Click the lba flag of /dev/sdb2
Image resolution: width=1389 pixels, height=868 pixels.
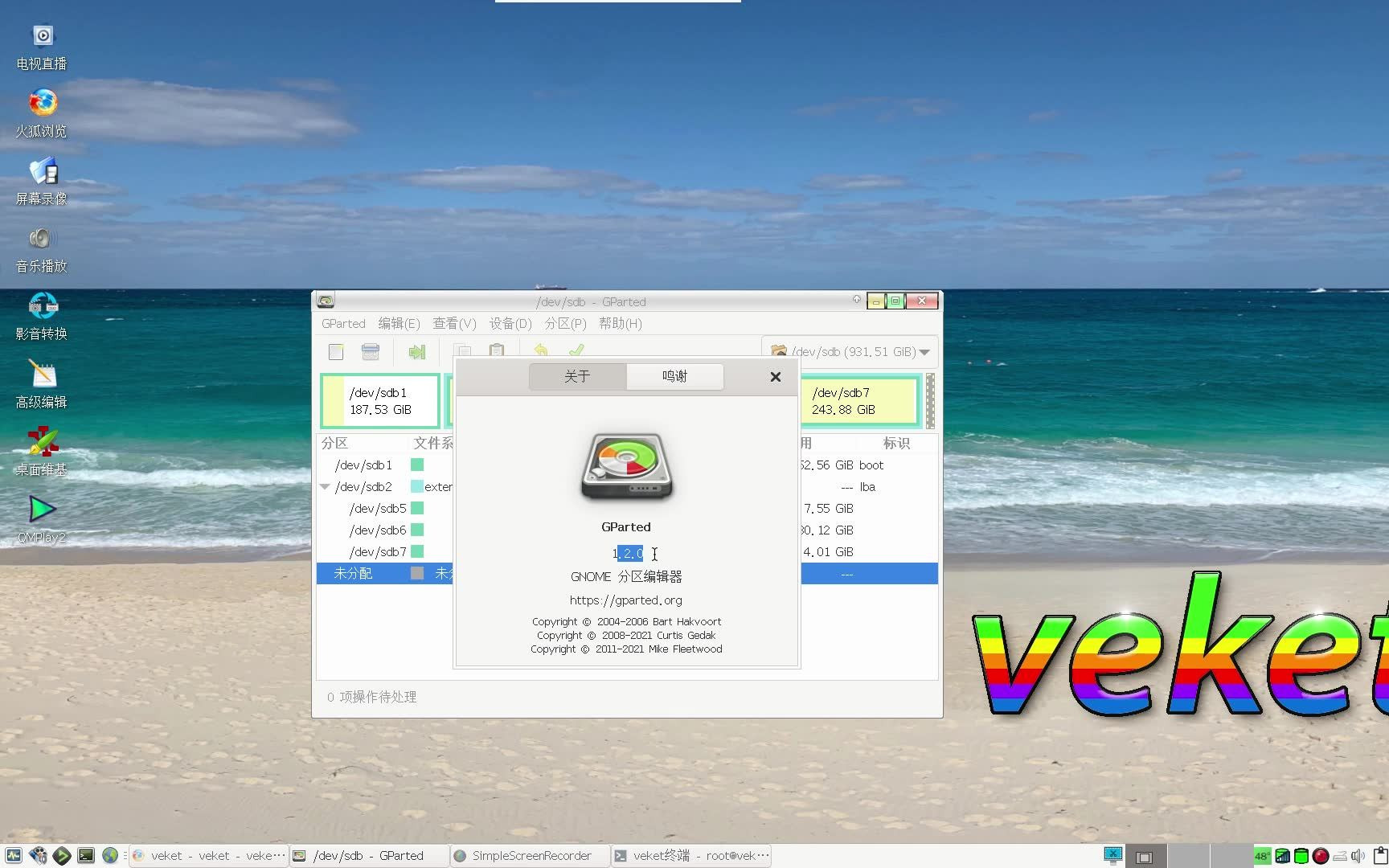pyautogui.click(x=867, y=487)
